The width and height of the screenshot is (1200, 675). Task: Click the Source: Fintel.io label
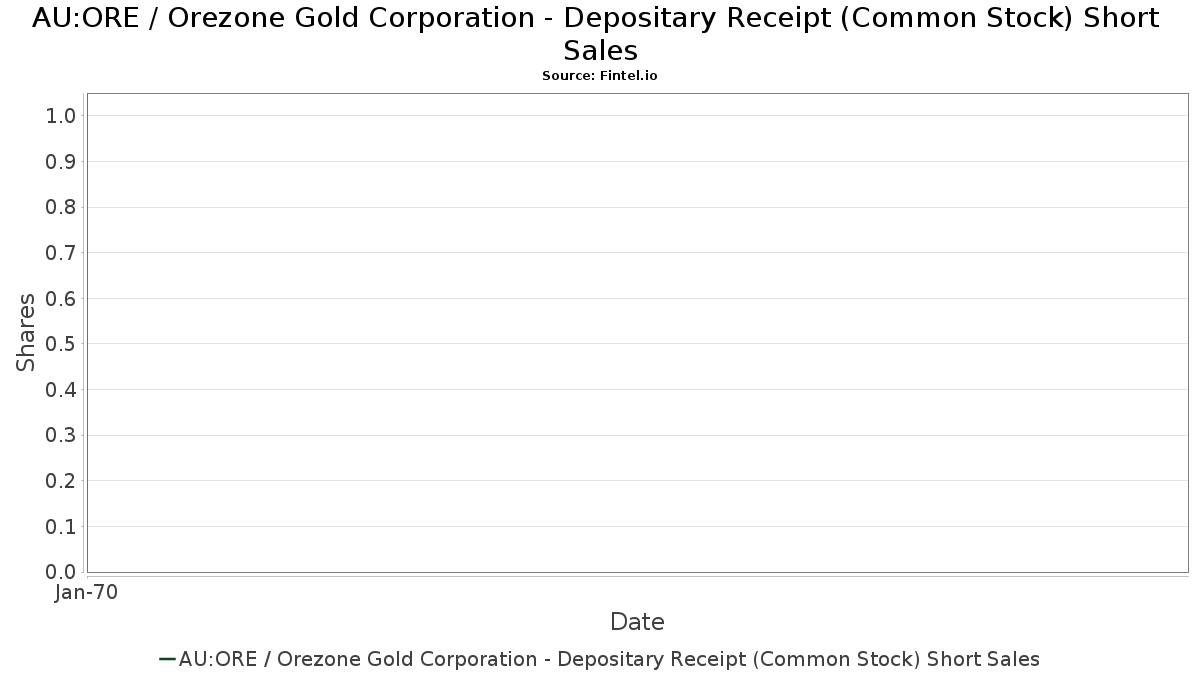599,76
